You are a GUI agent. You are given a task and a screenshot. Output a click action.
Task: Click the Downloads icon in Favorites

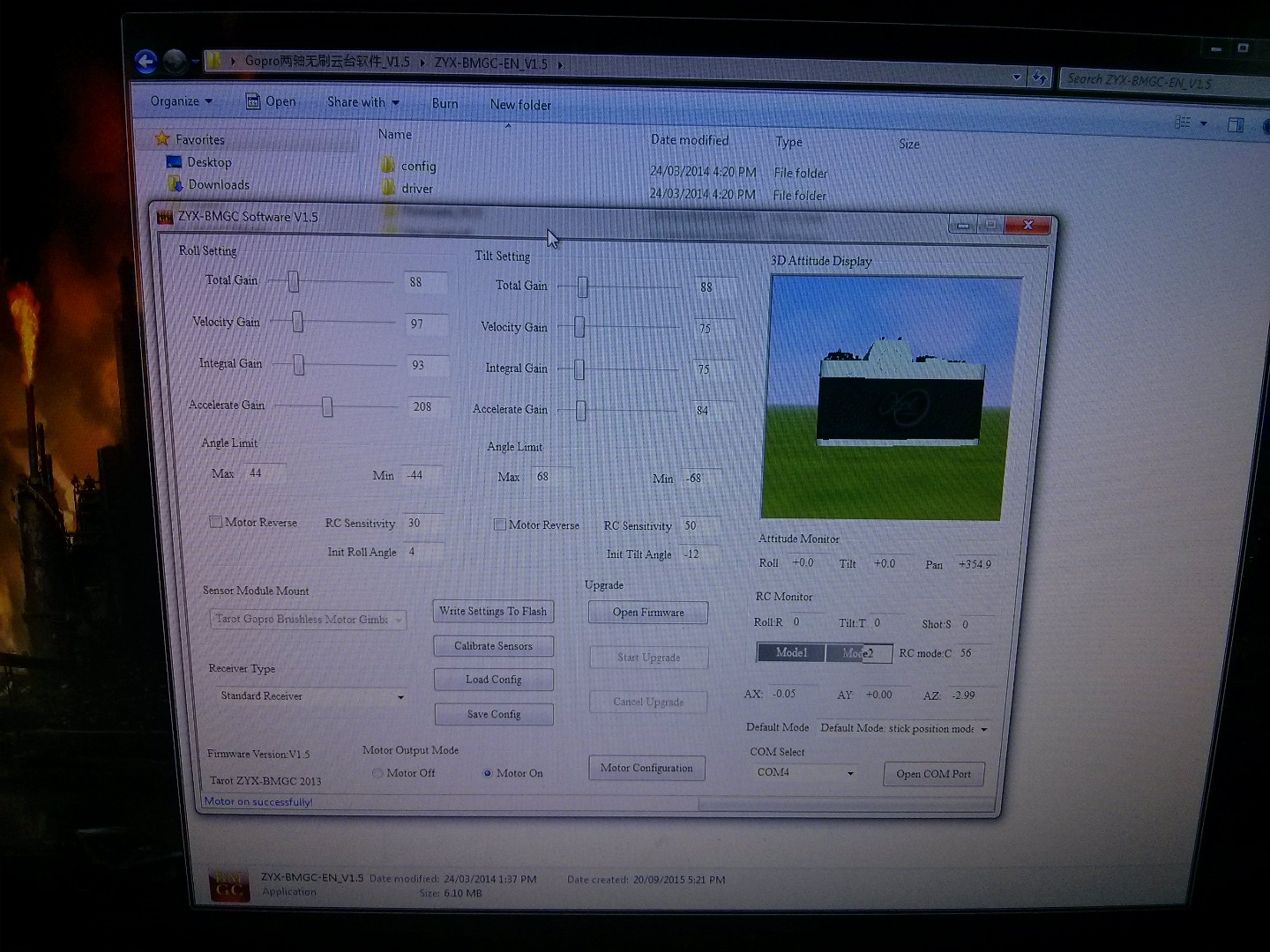pyautogui.click(x=176, y=183)
